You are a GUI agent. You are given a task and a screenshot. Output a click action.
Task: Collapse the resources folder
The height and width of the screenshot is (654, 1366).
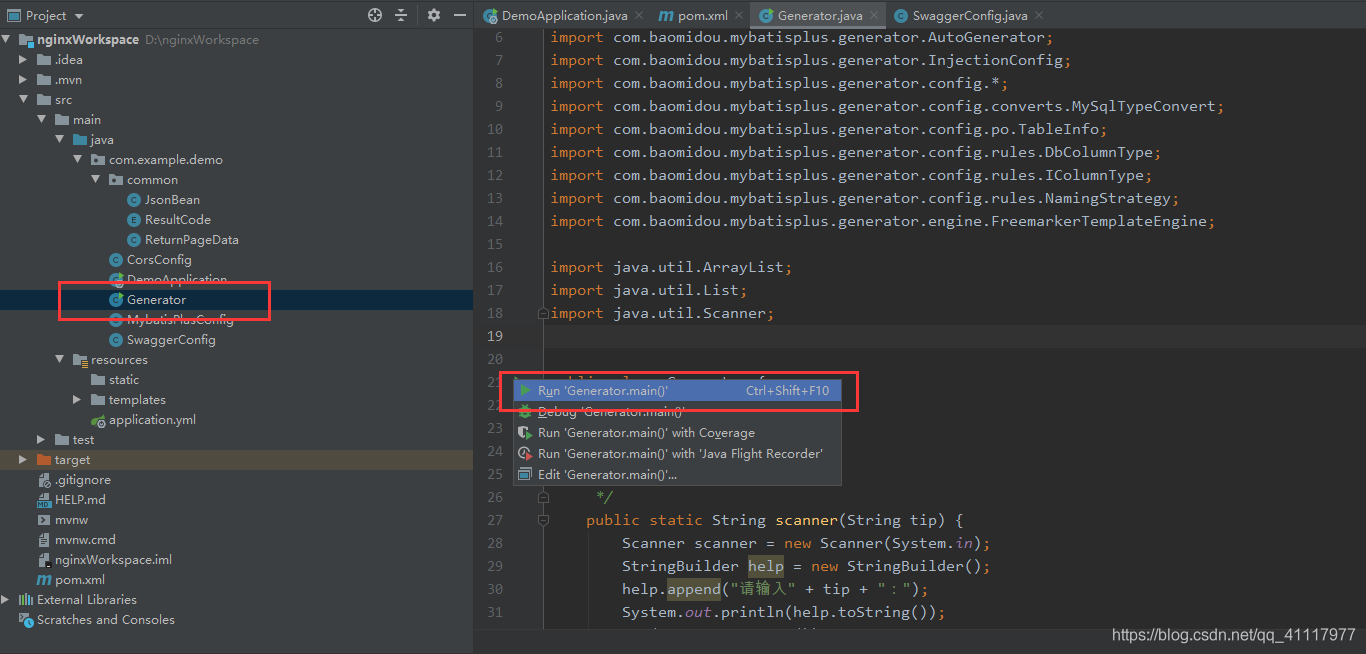[61, 360]
